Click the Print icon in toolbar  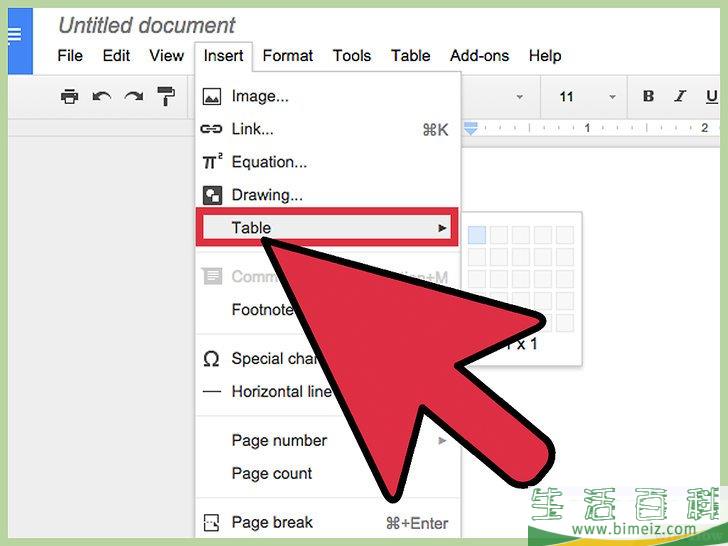(69, 96)
